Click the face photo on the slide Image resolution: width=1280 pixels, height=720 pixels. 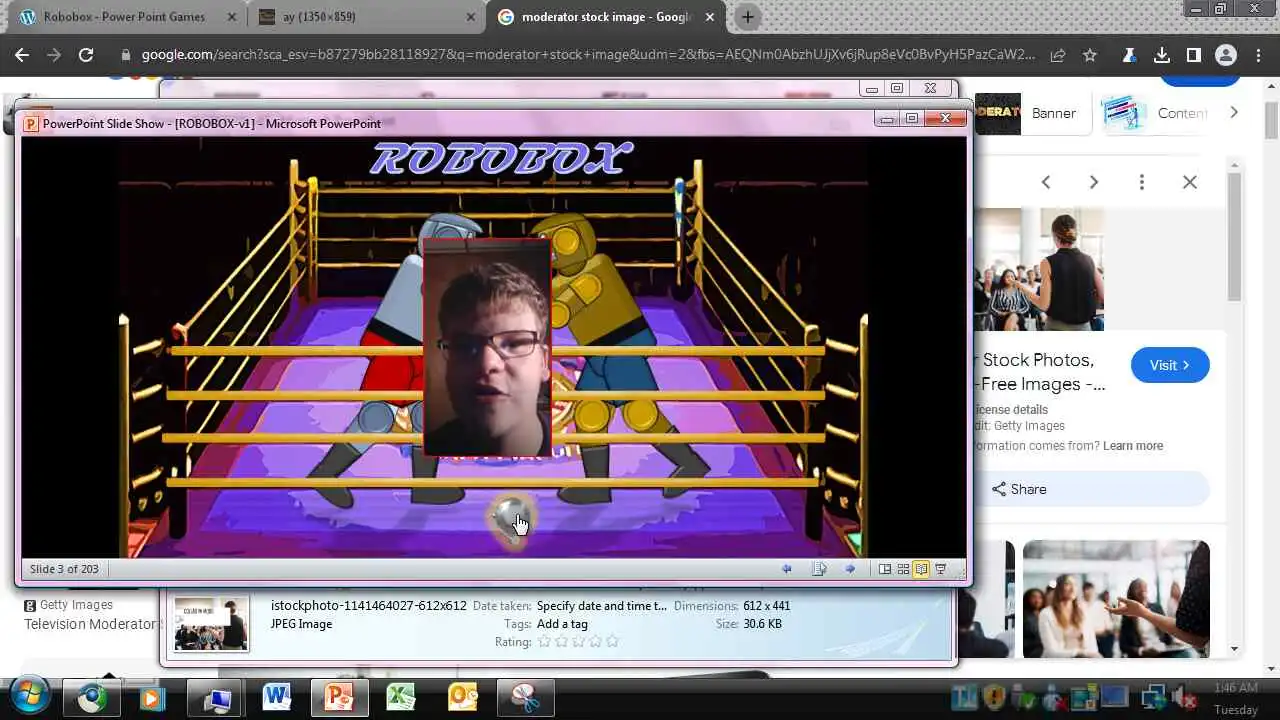click(487, 347)
